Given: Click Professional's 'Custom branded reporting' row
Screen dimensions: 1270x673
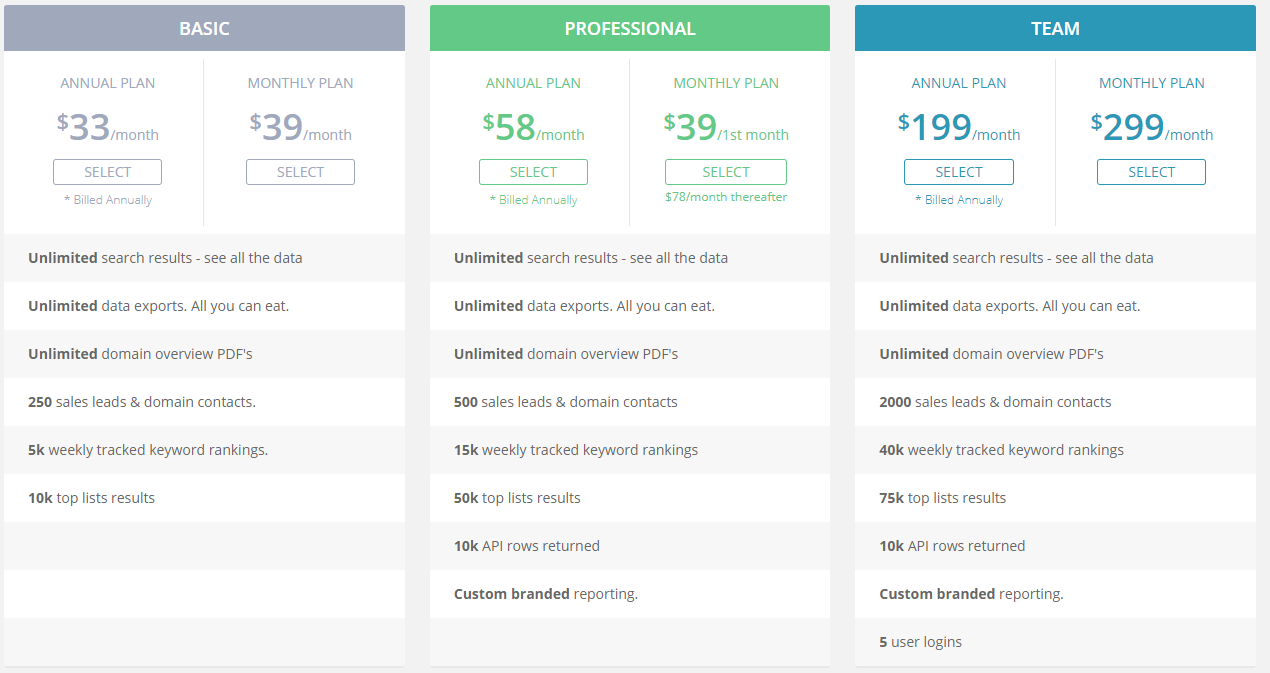Looking at the screenshot, I should pos(546,594).
